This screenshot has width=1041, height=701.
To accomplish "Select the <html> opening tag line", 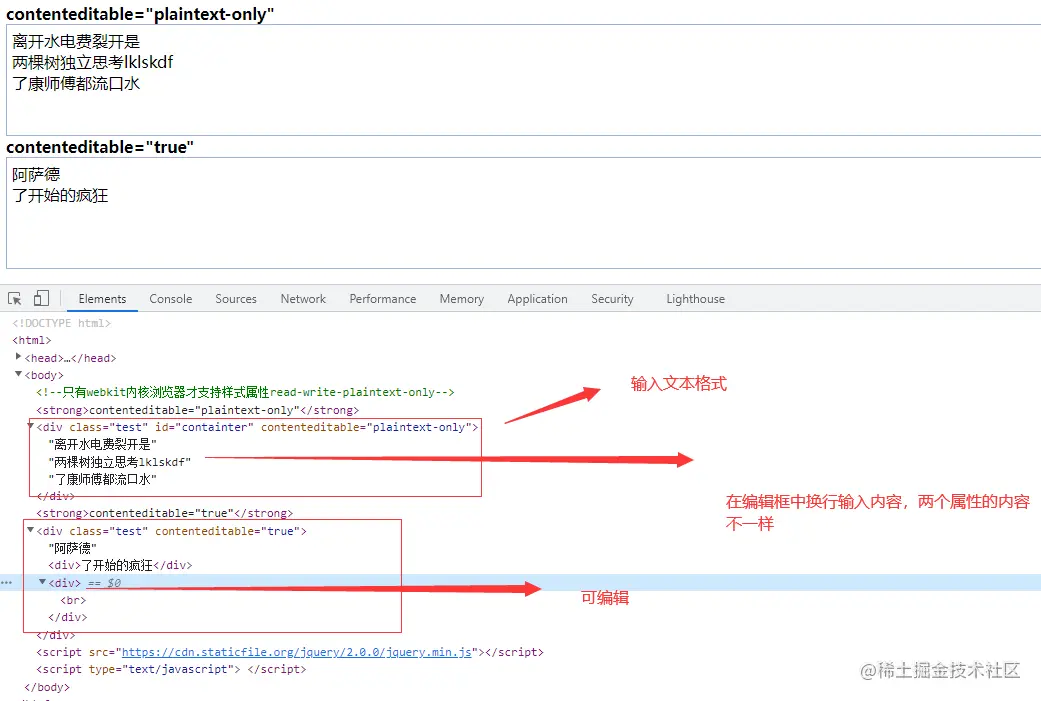I will (x=32, y=340).
